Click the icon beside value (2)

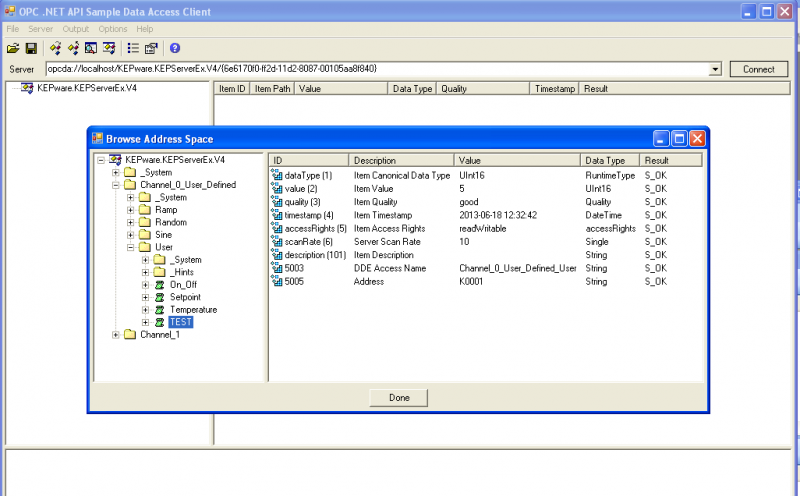pyautogui.click(x=277, y=188)
